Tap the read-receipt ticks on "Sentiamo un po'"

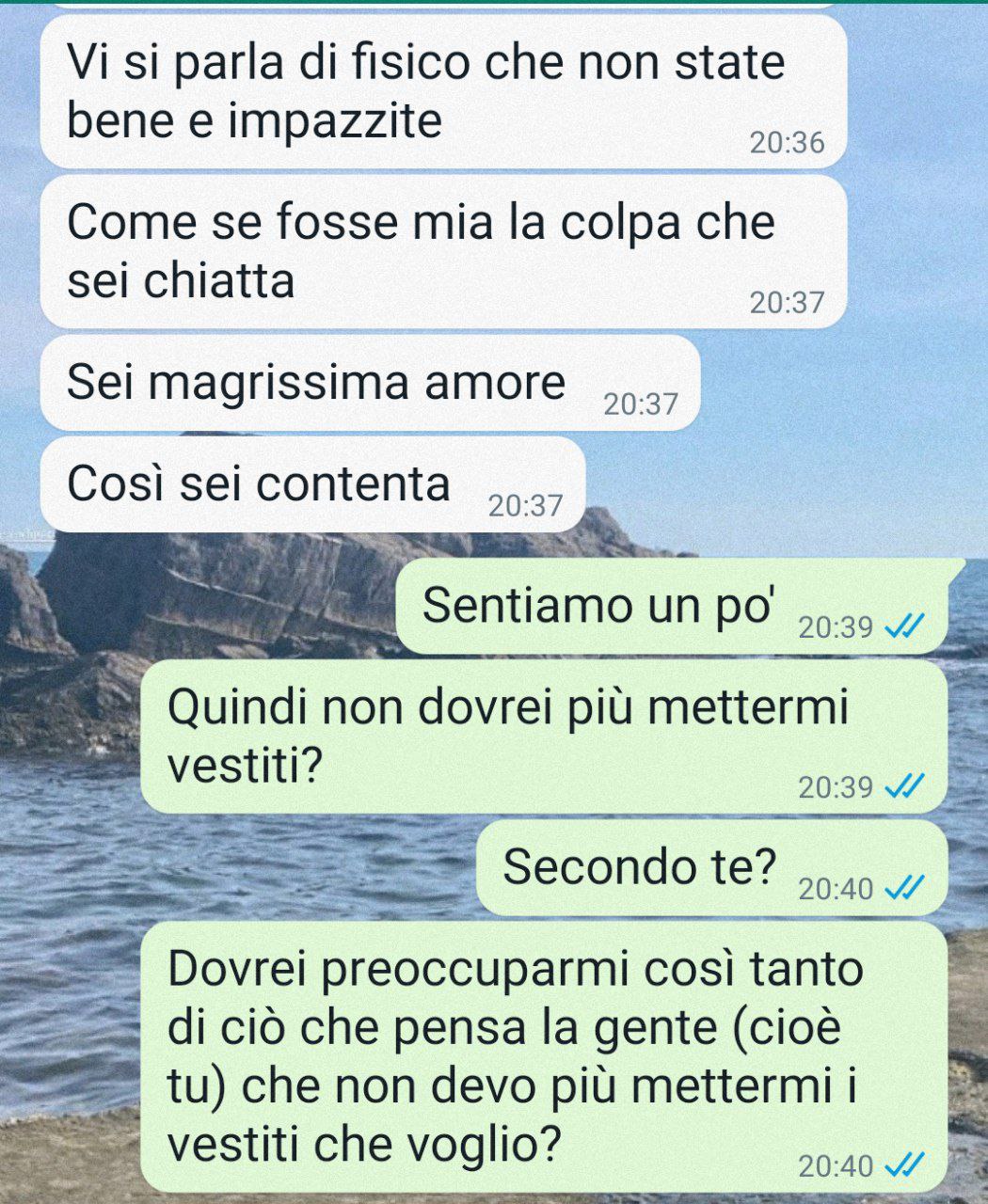(x=907, y=626)
